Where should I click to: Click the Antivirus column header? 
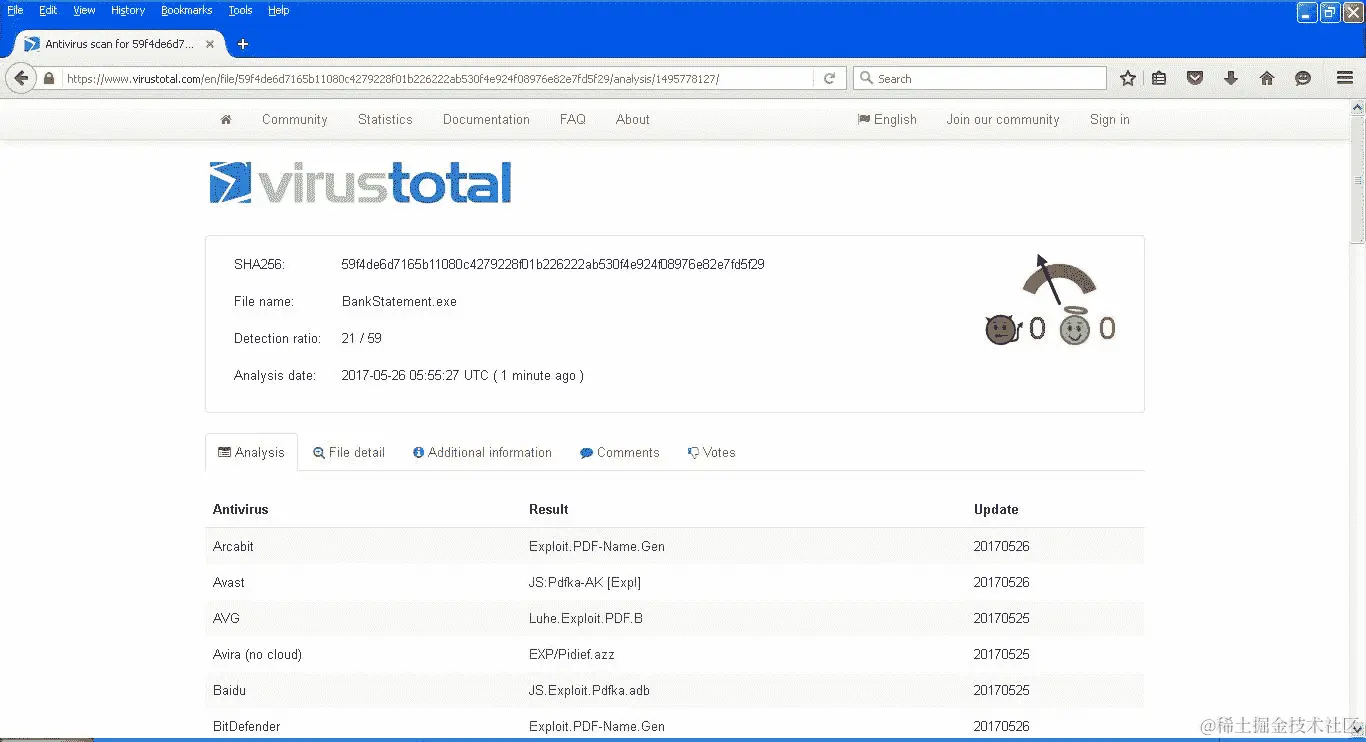pos(241,509)
